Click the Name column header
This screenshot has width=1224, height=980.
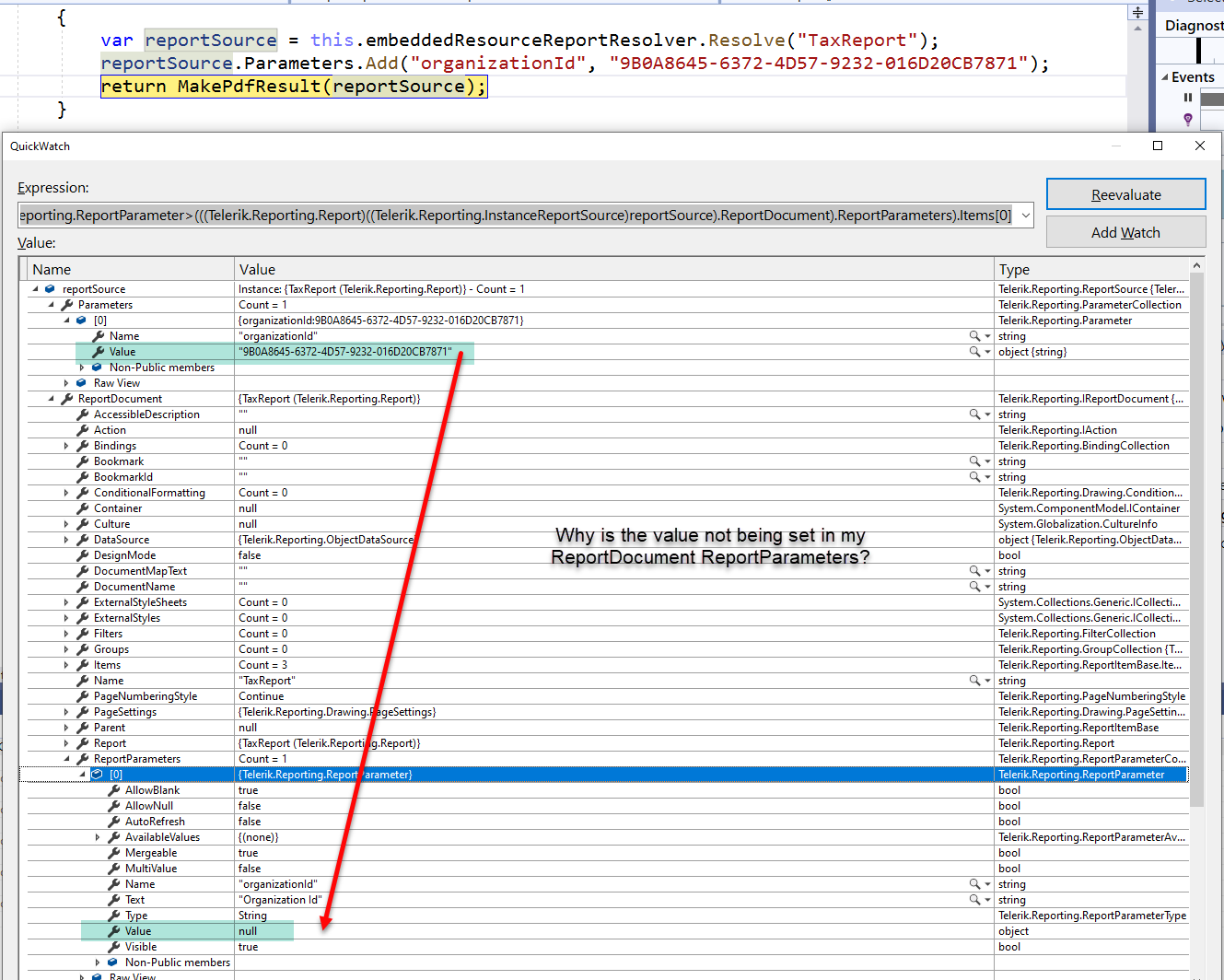click(131, 269)
